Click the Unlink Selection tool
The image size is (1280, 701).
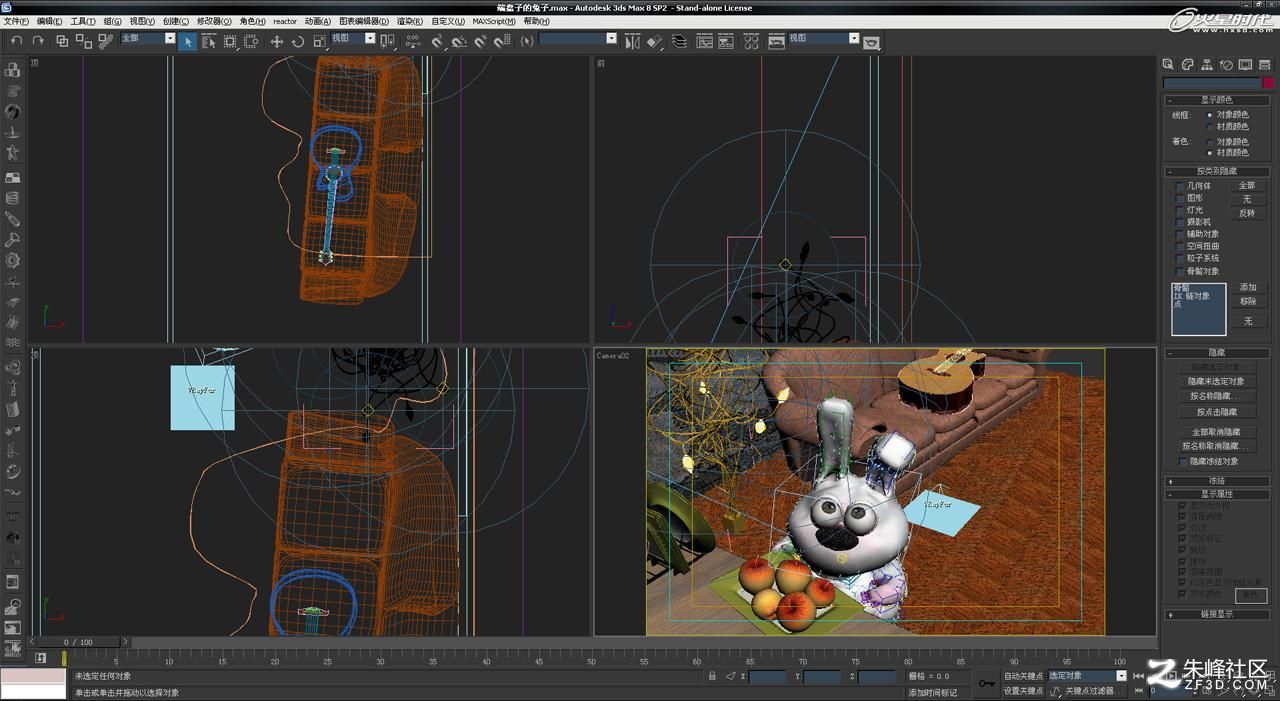83,41
